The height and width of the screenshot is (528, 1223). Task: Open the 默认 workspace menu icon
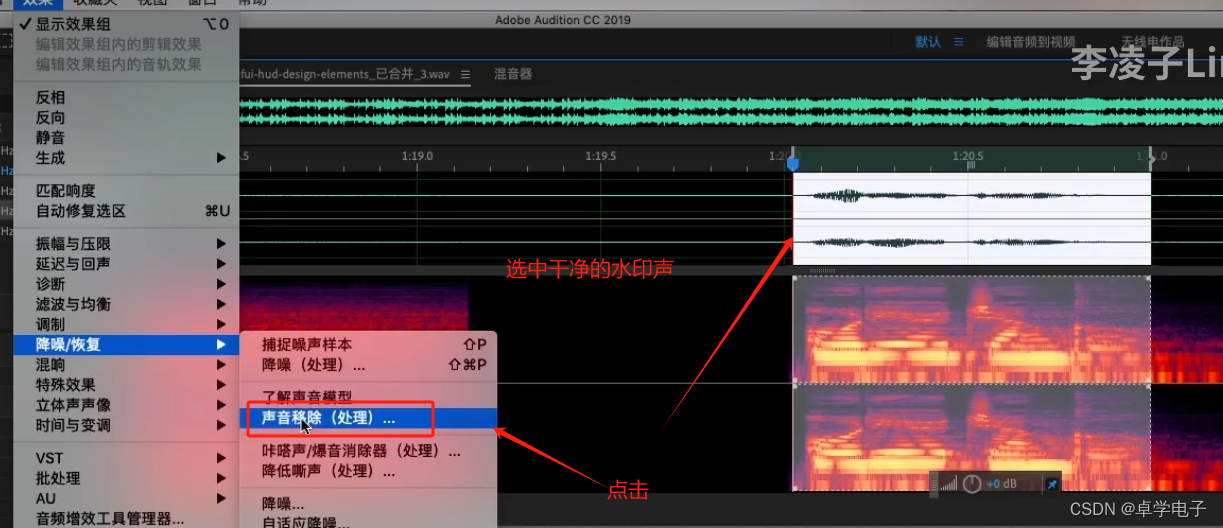coord(958,42)
